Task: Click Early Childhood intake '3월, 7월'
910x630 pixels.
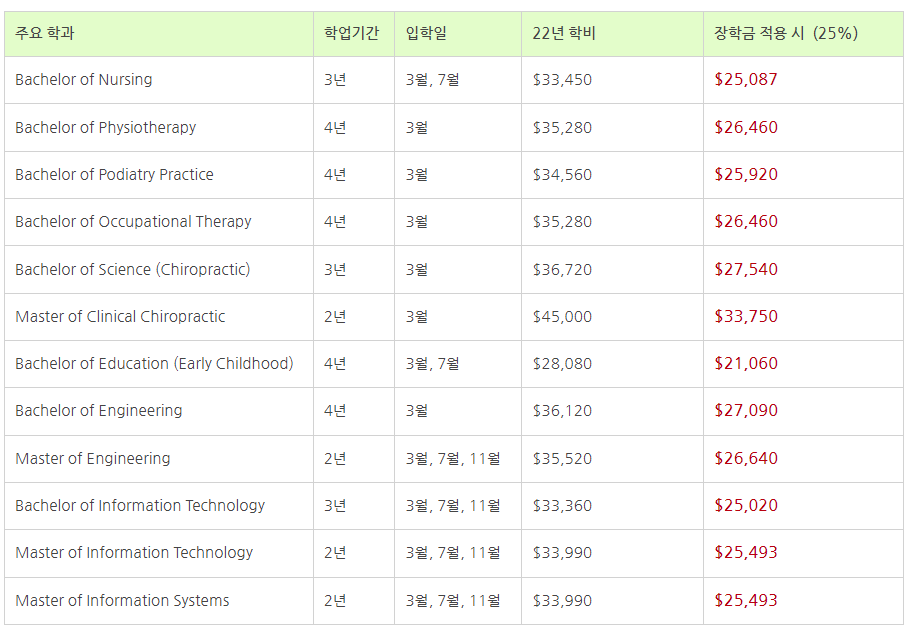Action: pos(432,364)
